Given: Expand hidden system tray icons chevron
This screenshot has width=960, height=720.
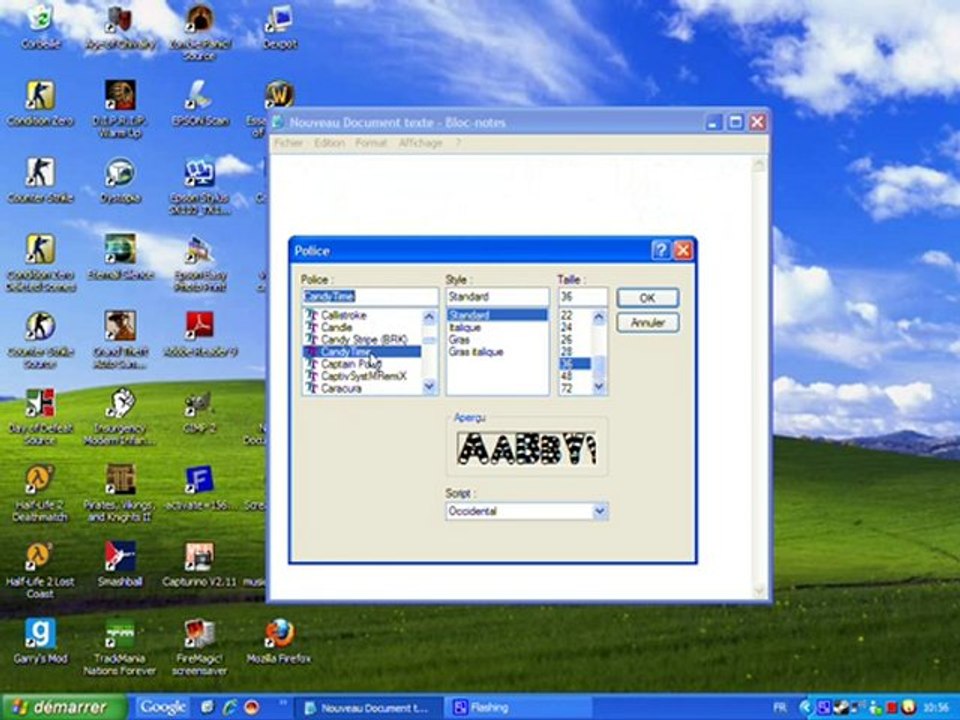Looking at the screenshot, I should coord(806,708).
